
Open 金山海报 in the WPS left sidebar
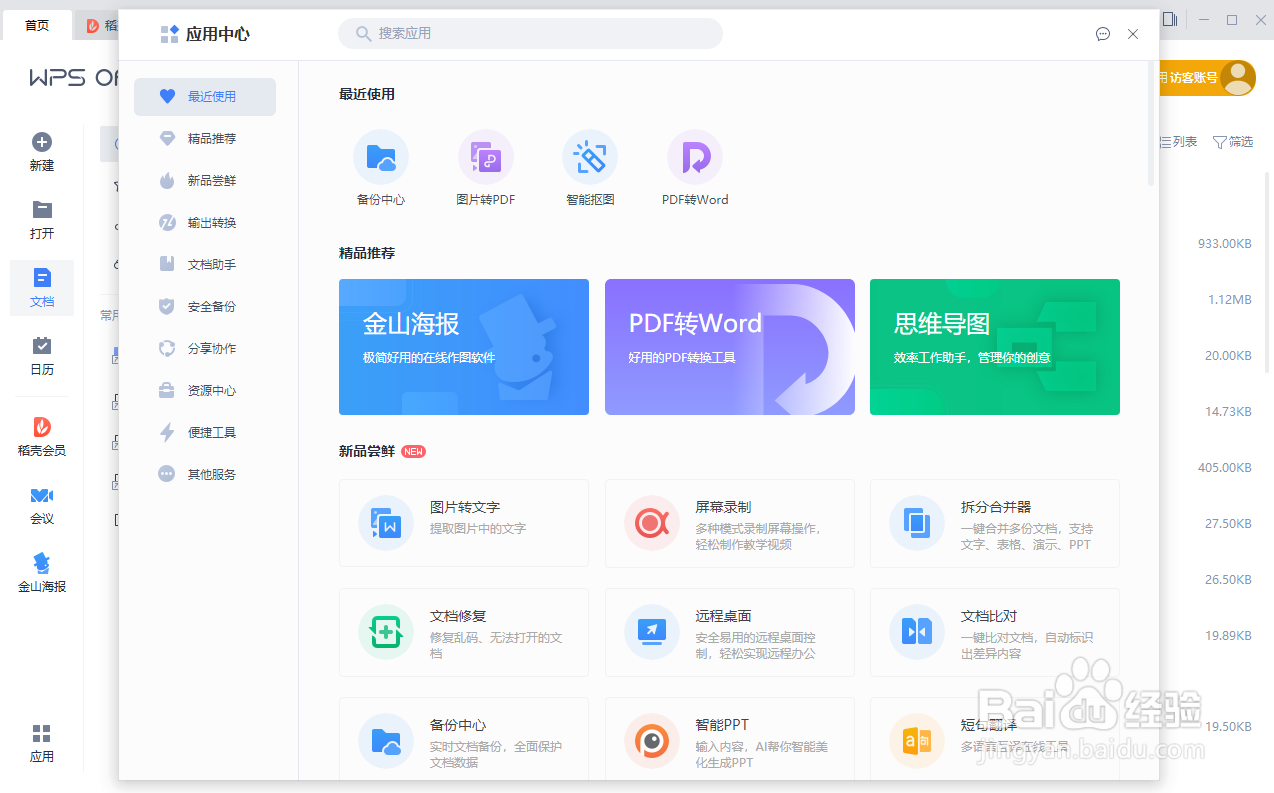(x=42, y=573)
